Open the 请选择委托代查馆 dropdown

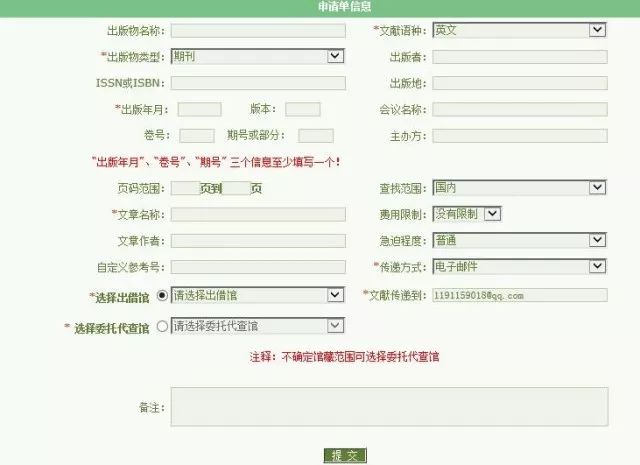[258, 326]
